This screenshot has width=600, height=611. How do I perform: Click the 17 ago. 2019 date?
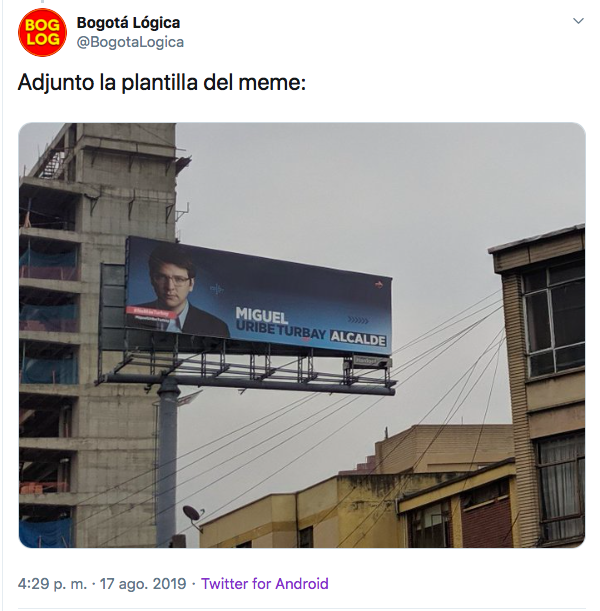point(143,584)
